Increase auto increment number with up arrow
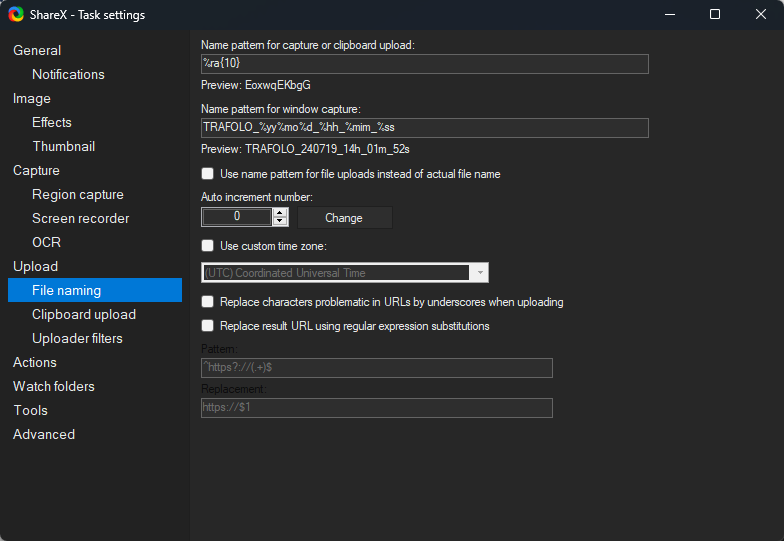 click(280, 212)
